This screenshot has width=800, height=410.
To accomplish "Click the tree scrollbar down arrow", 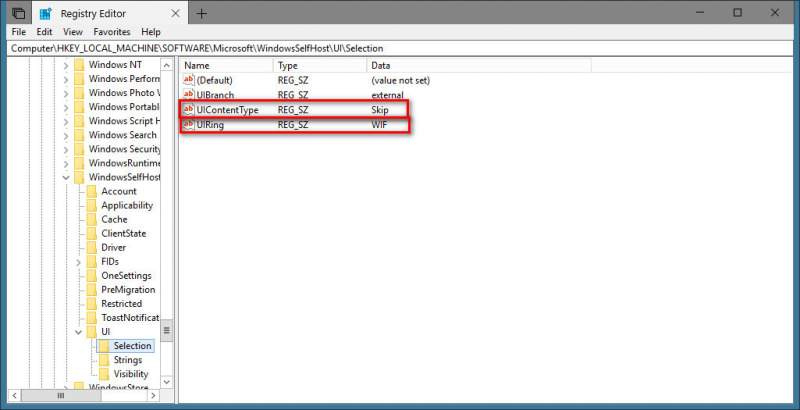I will point(167,381).
